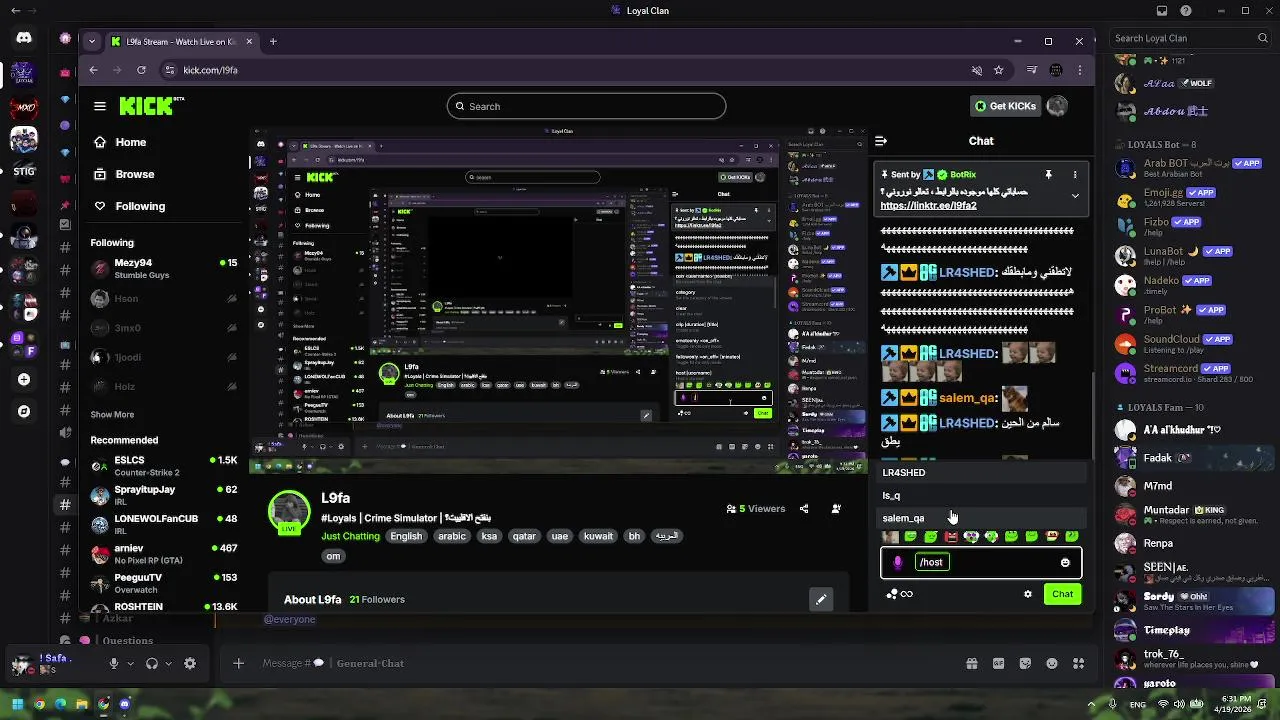Open a new browser tab
The height and width of the screenshot is (720, 1280).
click(273, 41)
